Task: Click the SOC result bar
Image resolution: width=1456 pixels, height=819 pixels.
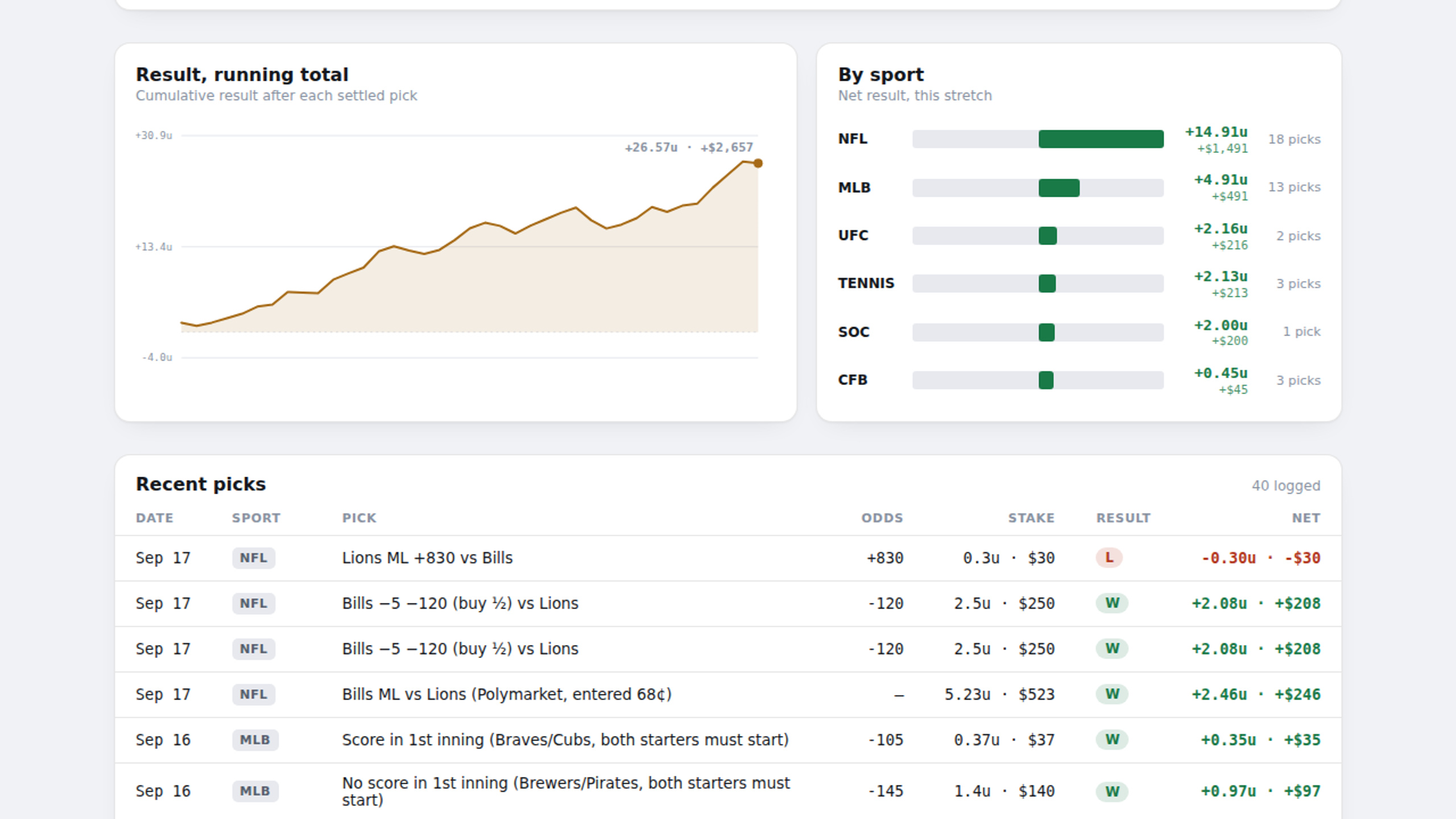Action: pyautogui.click(x=1046, y=332)
